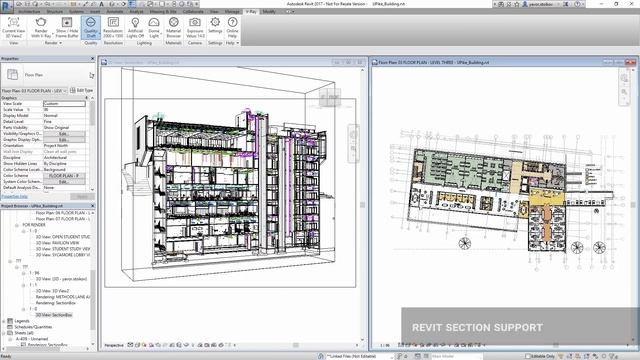The width and height of the screenshot is (640, 360).
Task: Click Edit button for Visibility/Graphics Overrides
Action: (x=64, y=133)
